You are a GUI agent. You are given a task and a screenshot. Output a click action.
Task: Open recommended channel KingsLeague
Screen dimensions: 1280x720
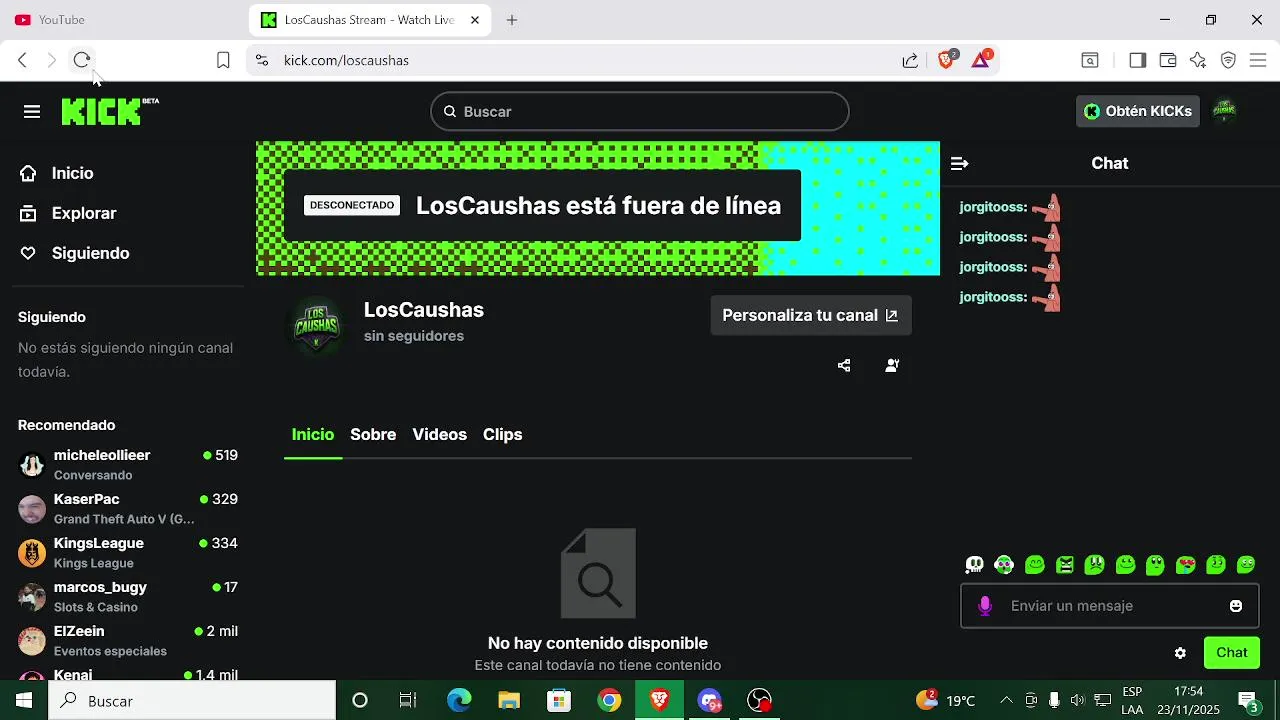coord(128,553)
